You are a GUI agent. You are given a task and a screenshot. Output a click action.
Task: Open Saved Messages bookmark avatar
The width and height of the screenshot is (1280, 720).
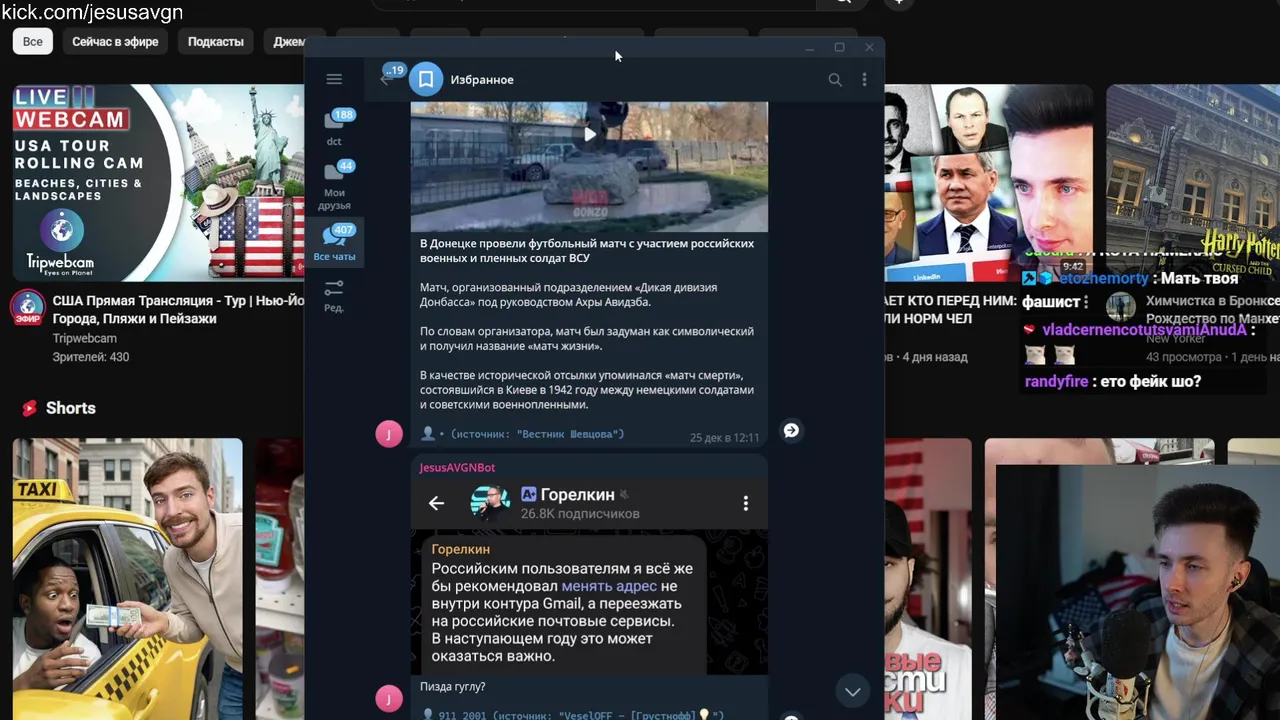[x=426, y=79]
